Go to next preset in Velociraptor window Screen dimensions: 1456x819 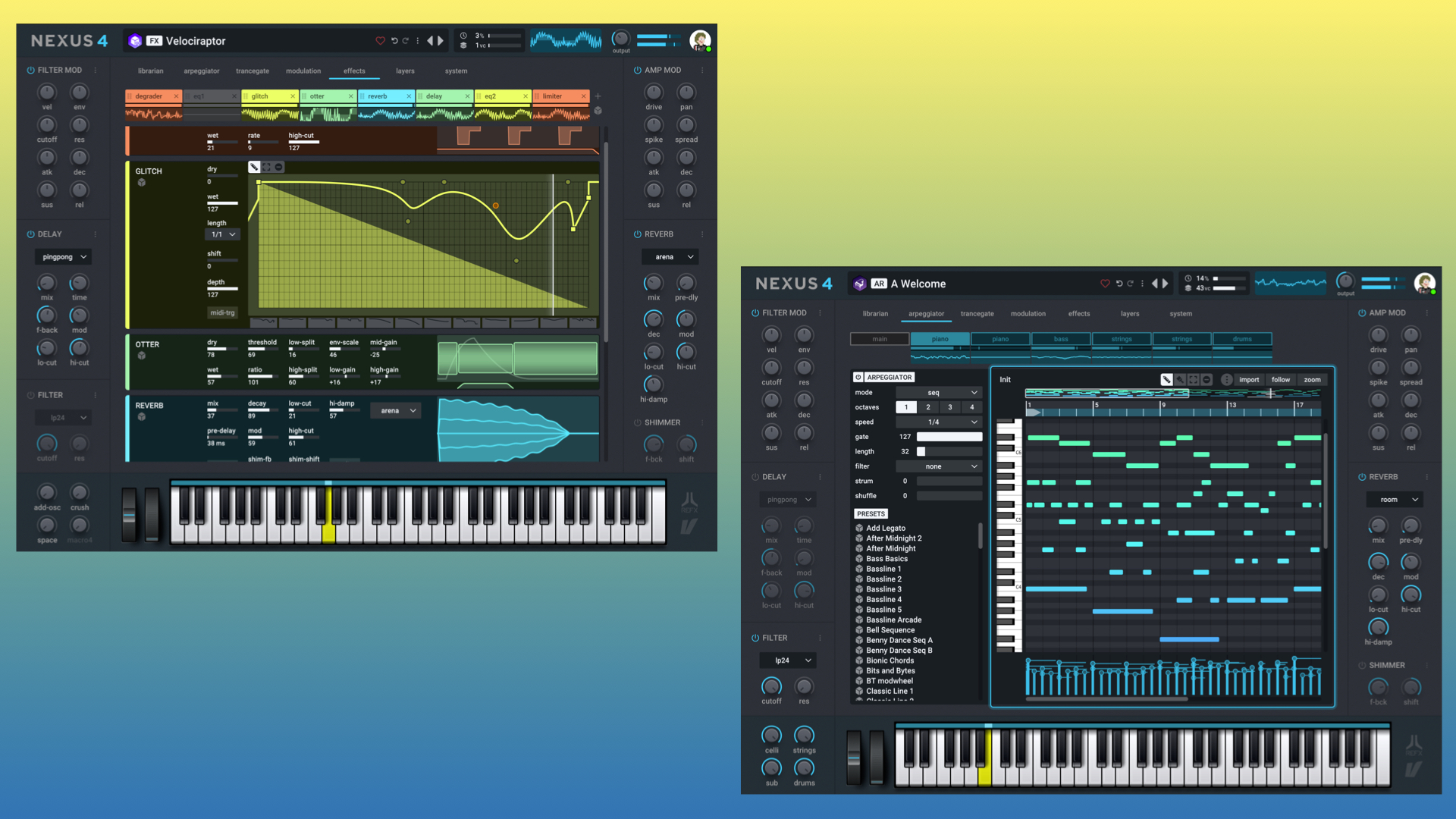pos(441,41)
